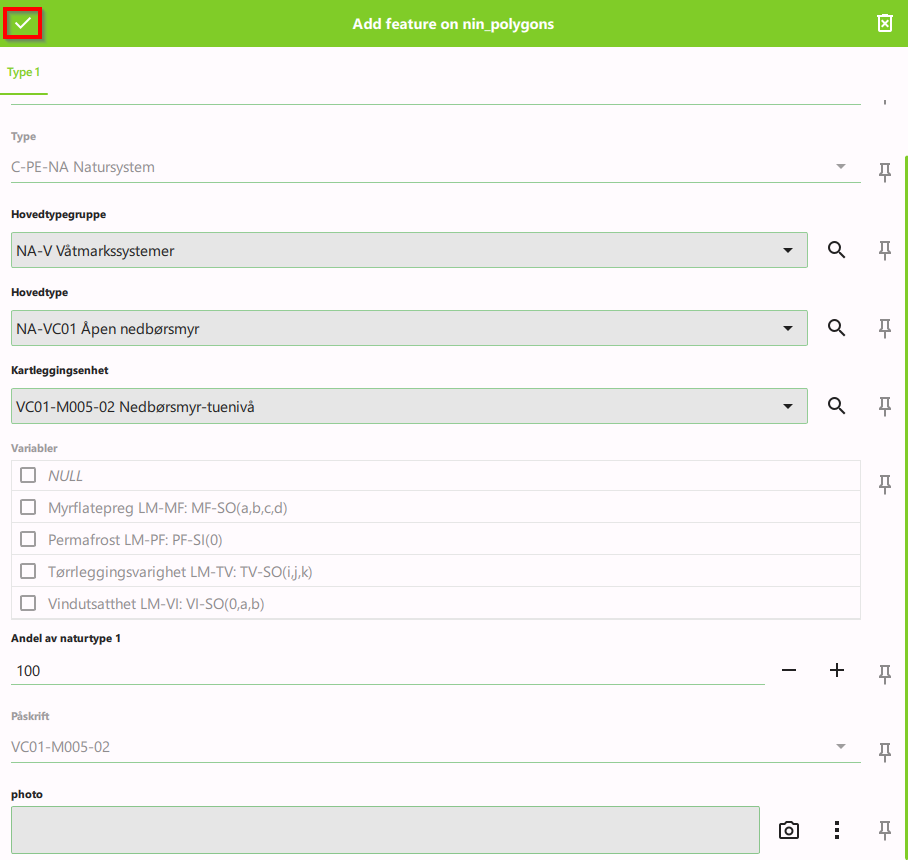Viewport: 908px width, 860px height.
Task: Increase Andel av naturtype with plus
Action: point(837,670)
